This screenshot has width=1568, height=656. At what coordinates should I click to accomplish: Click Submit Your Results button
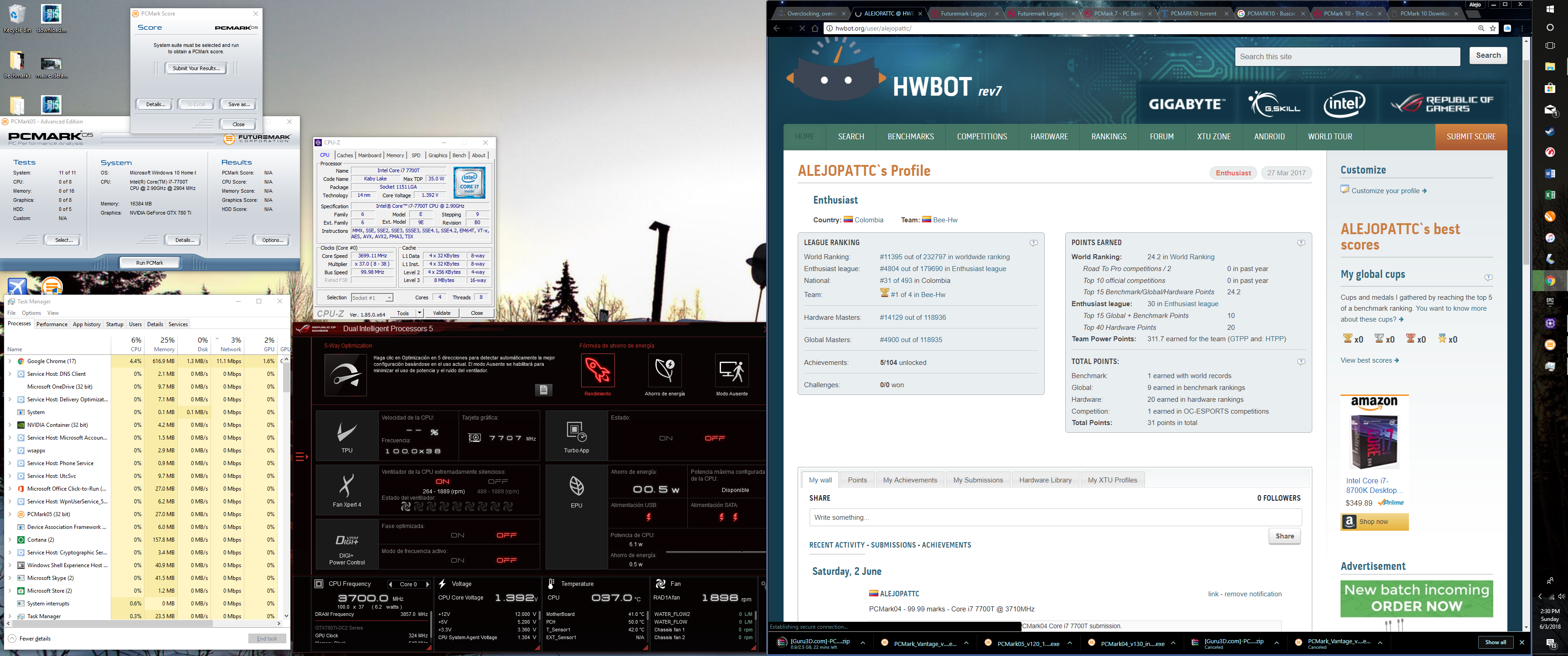196,69
